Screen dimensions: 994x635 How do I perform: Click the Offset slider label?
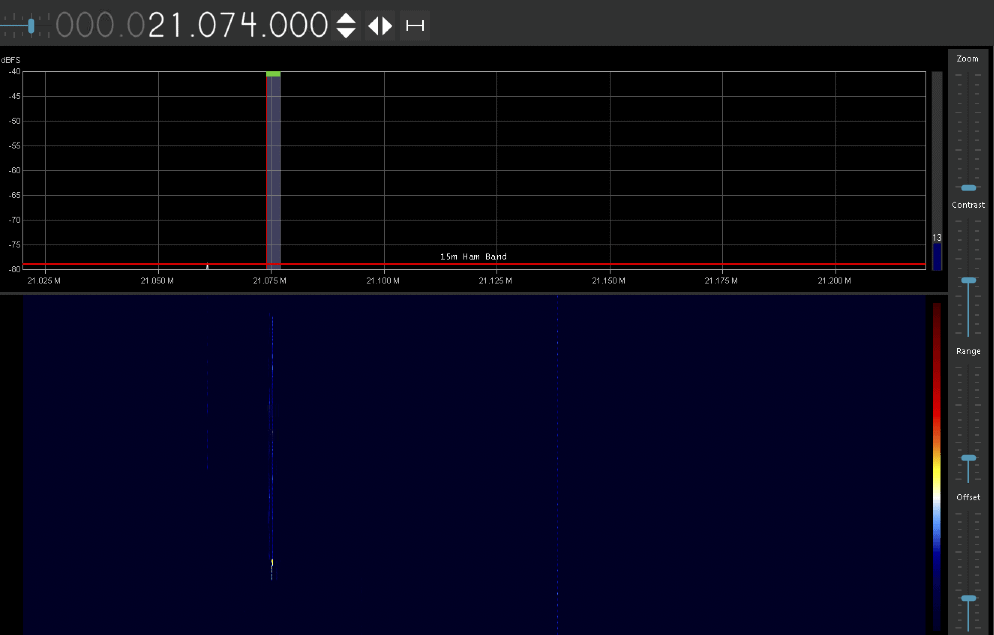[x=968, y=497]
